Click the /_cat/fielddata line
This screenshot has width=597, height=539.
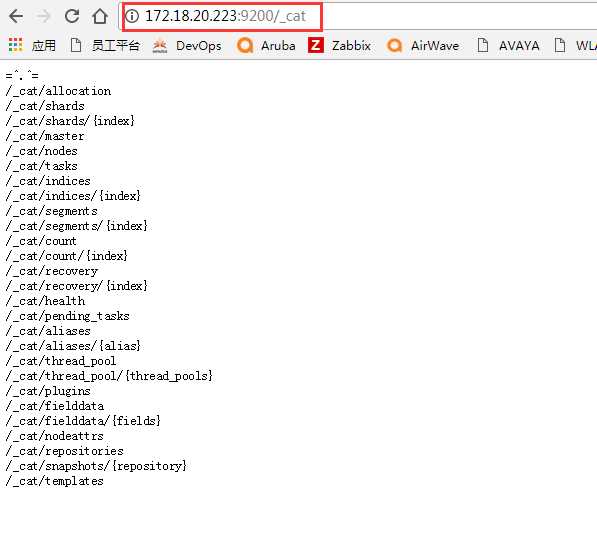(55, 406)
